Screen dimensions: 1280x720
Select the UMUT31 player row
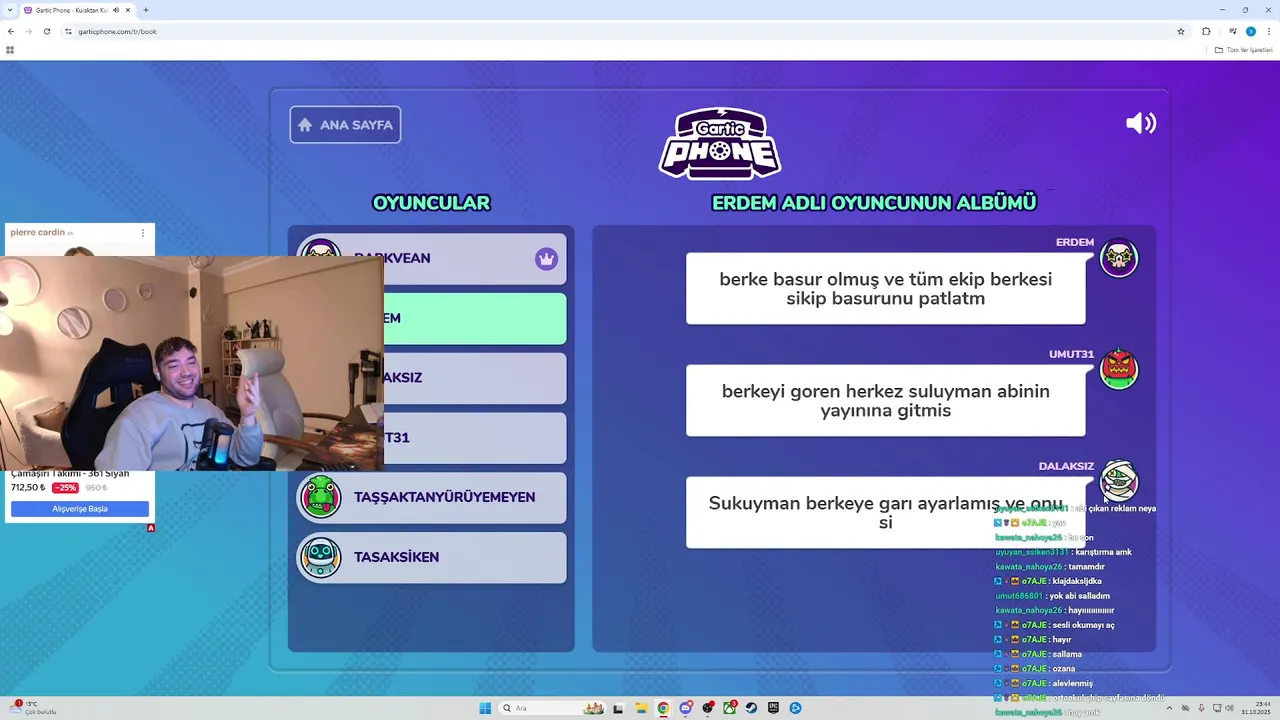475,438
